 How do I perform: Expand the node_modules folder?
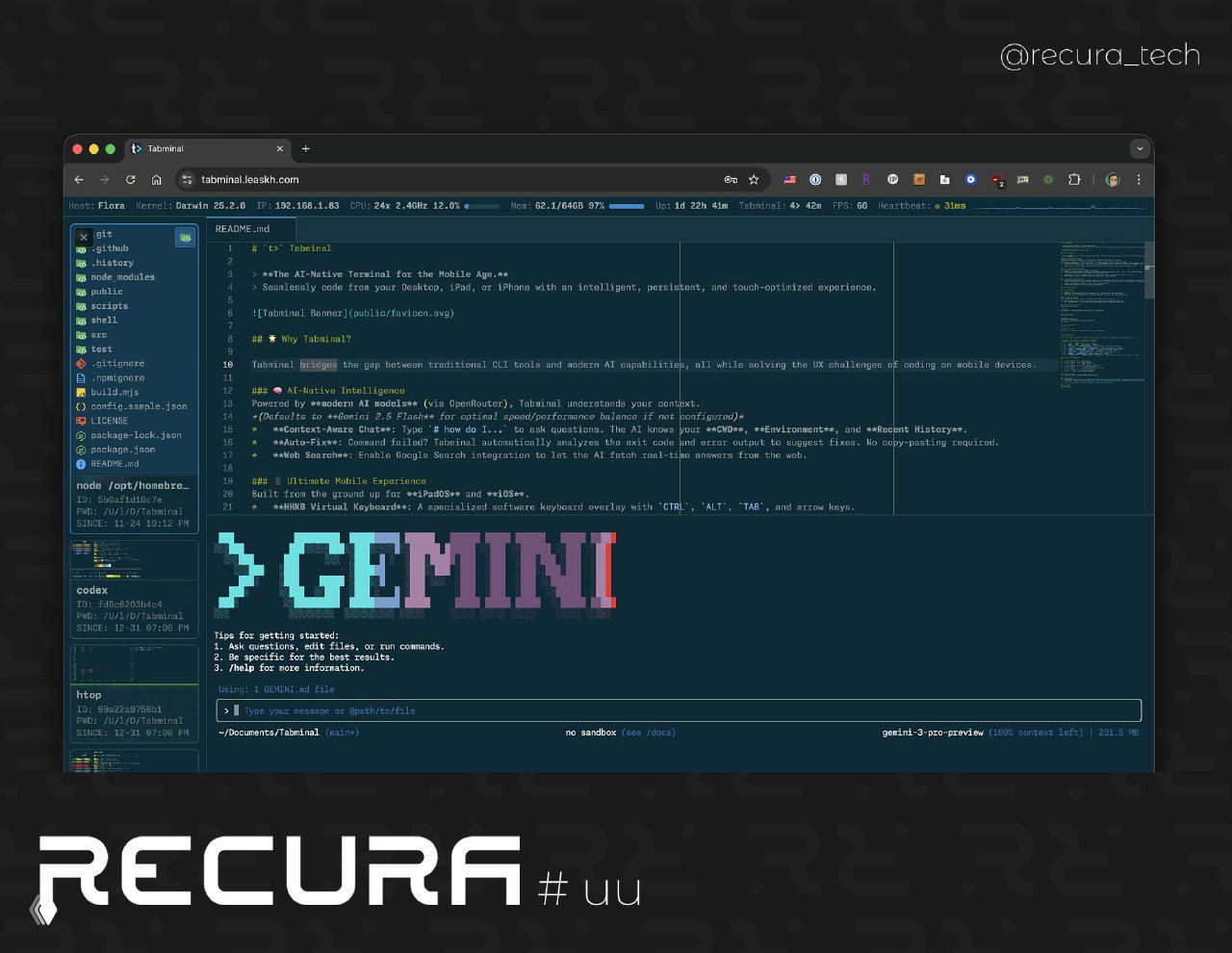coord(122,277)
